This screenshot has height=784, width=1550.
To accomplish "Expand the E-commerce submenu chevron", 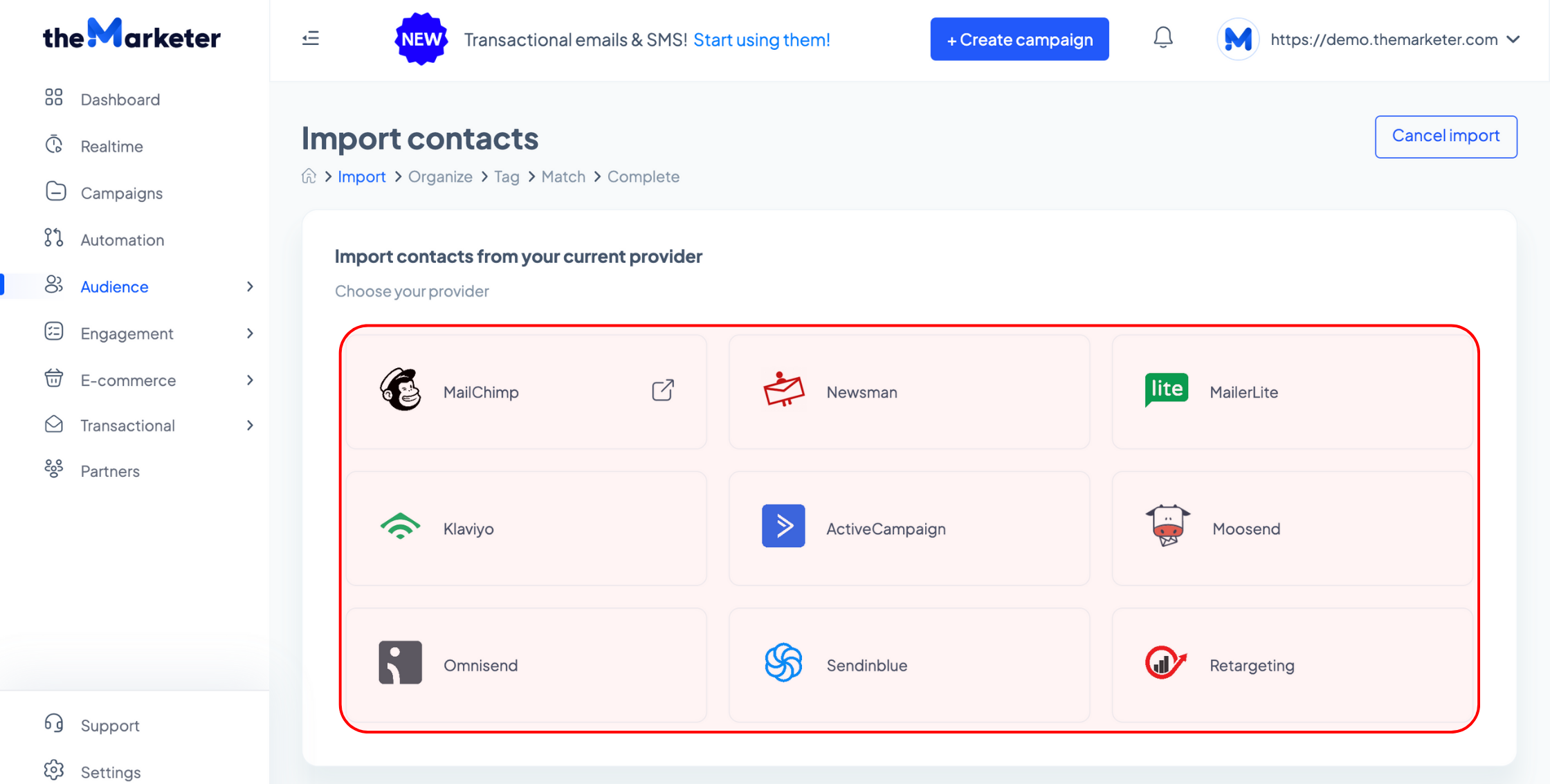I will pyautogui.click(x=250, y=380).
